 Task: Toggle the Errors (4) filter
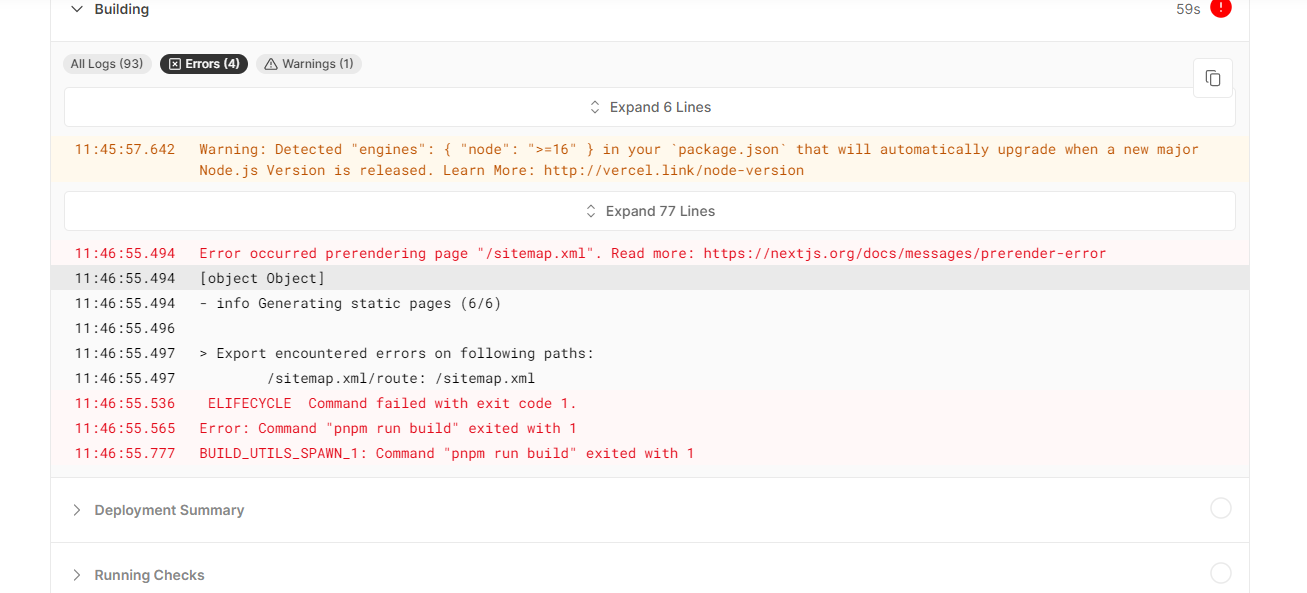pos(204,63)
